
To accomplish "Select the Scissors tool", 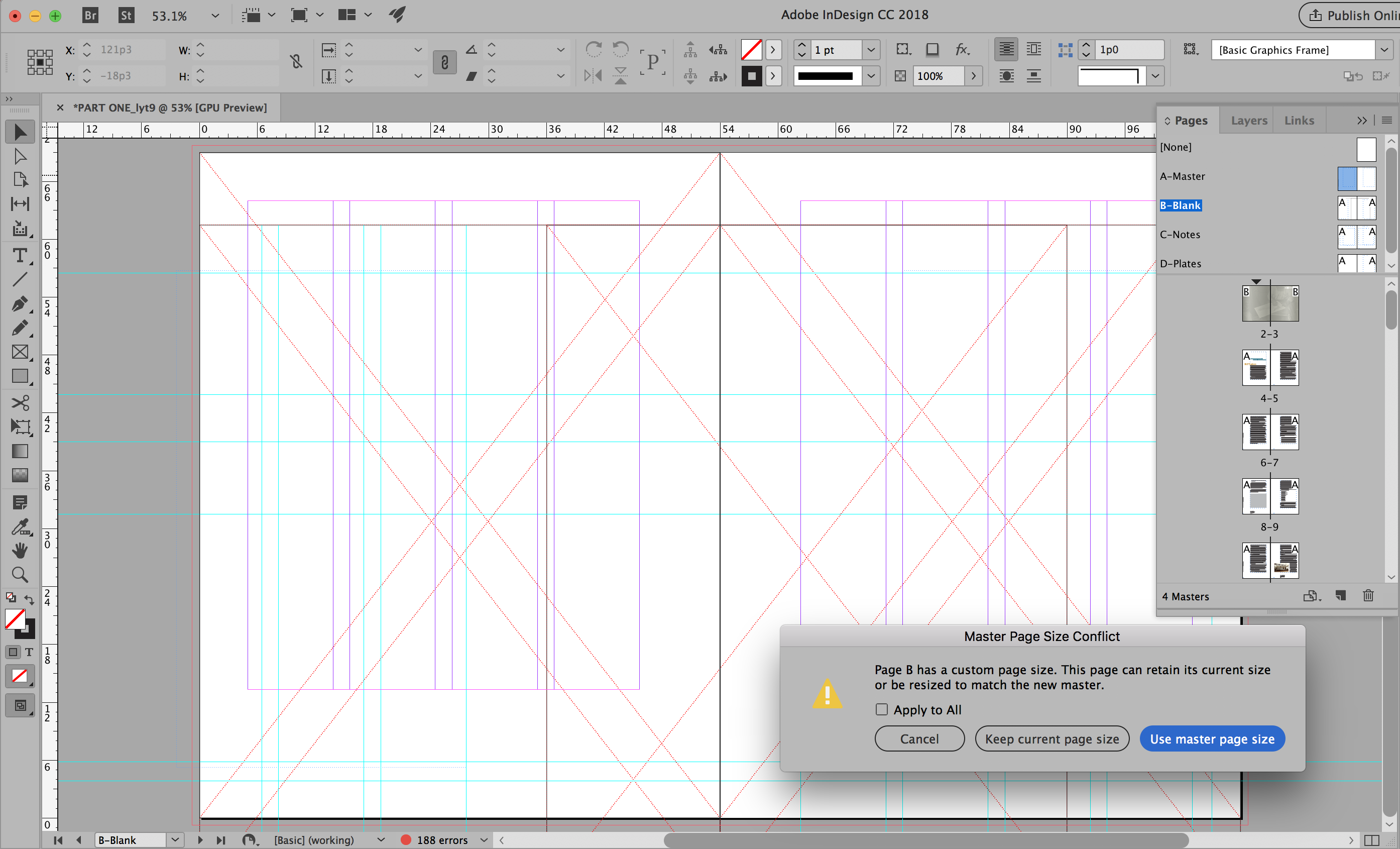I will 20,403.
